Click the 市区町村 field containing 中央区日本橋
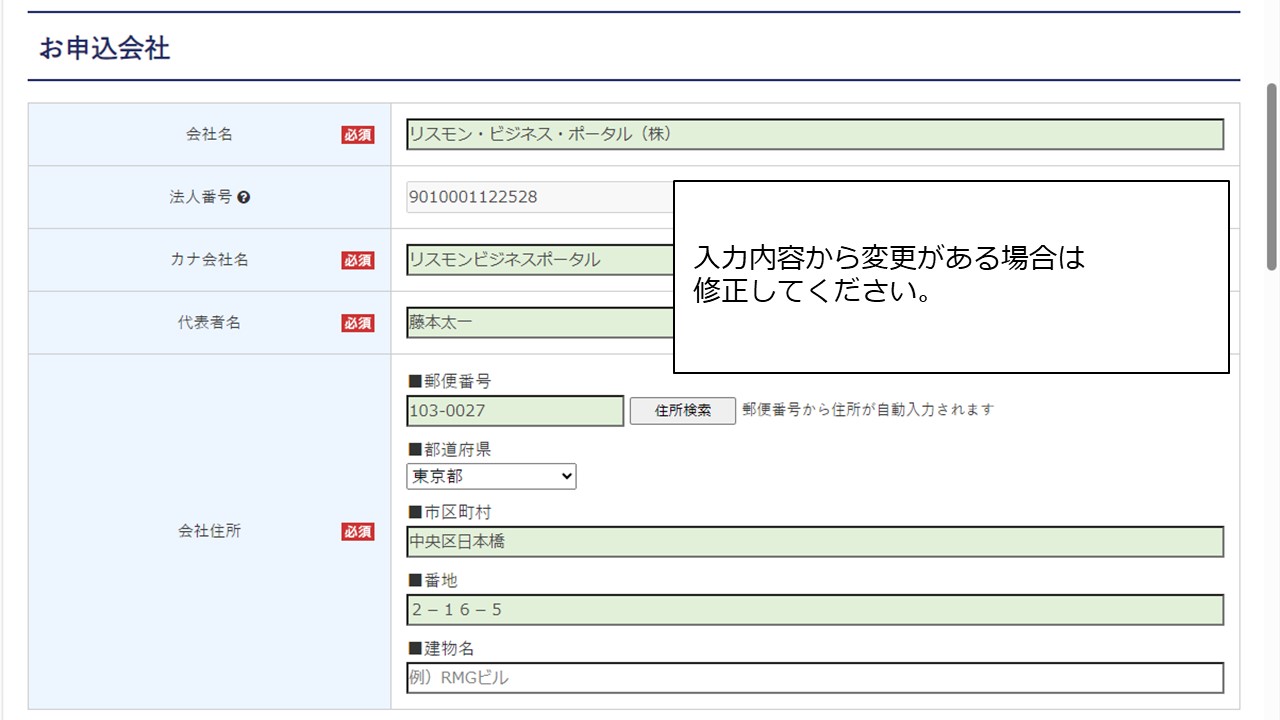1280x720 pixels. pyautogui.click(x=815, y=542)
